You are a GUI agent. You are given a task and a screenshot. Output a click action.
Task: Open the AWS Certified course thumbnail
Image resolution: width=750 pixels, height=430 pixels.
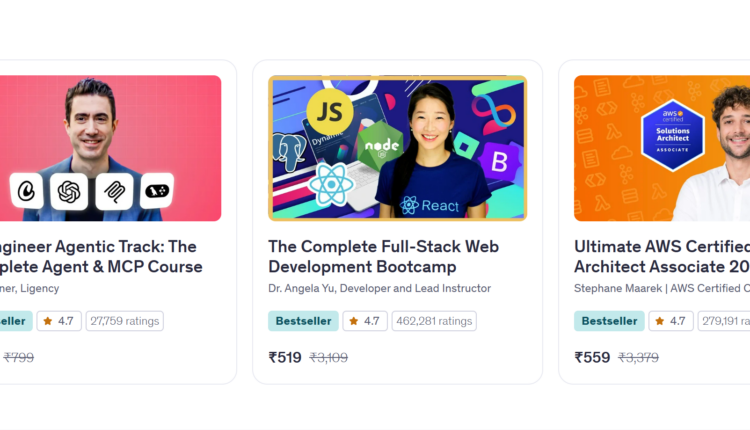[x=662, y=148]
